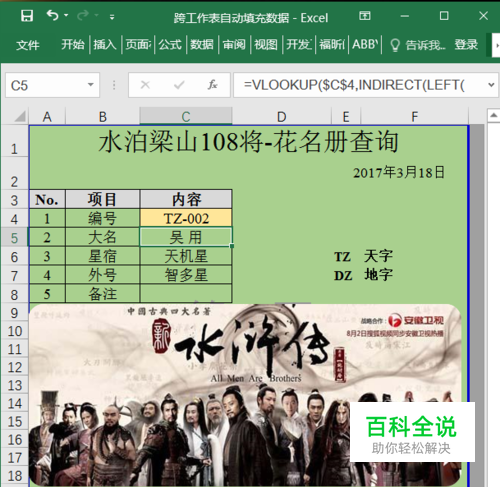
Task: Select column D header
Action: [x=282, y=117]
